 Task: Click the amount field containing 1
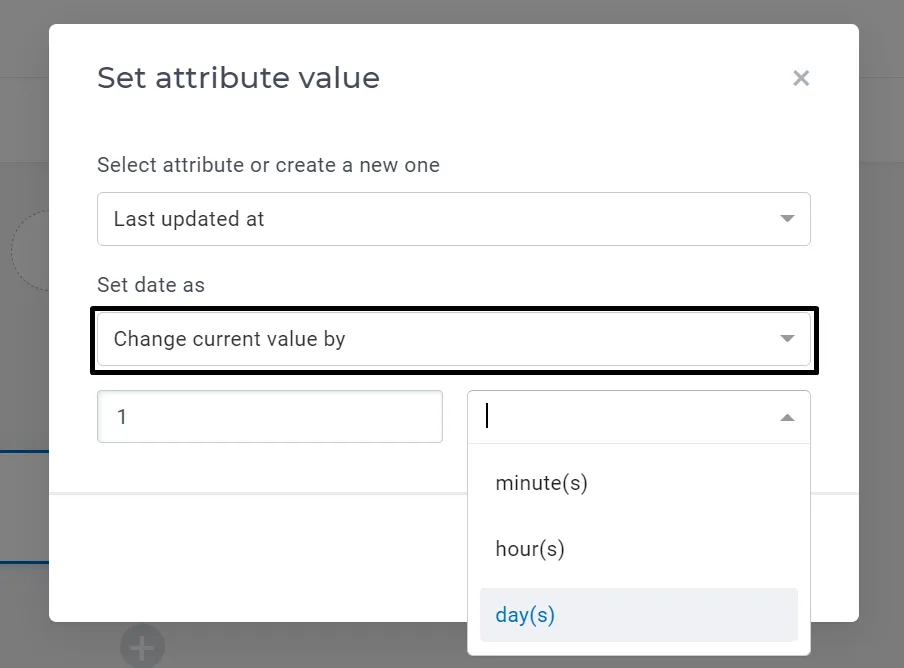tap(270, 417)
